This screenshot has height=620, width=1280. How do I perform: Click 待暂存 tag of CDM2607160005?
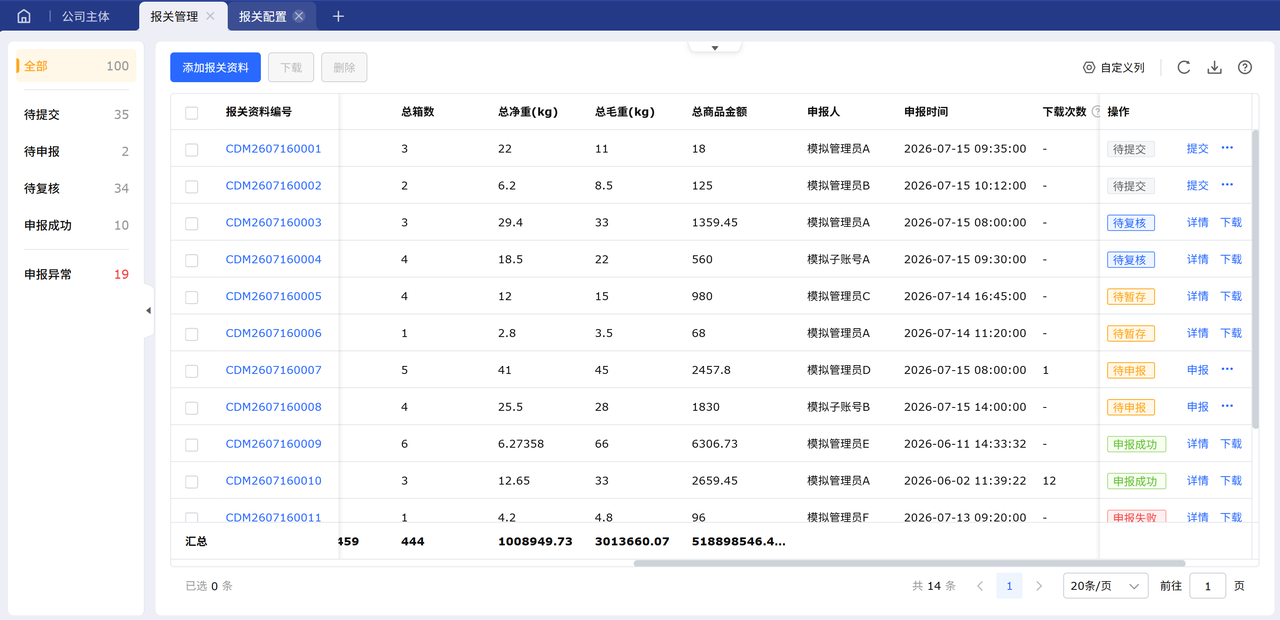1130,297
